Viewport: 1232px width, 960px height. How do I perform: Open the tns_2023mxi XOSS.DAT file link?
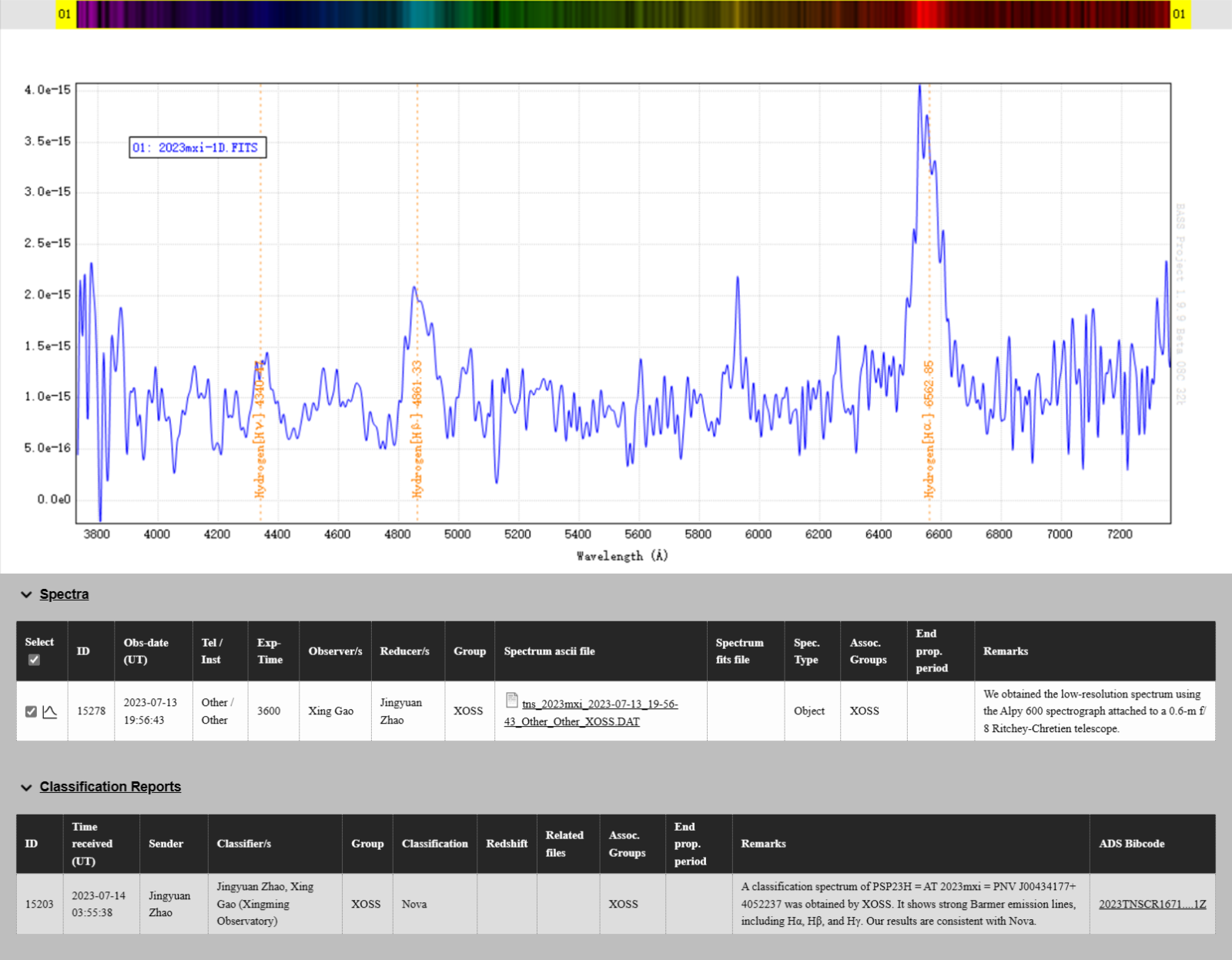click(591, 712)
